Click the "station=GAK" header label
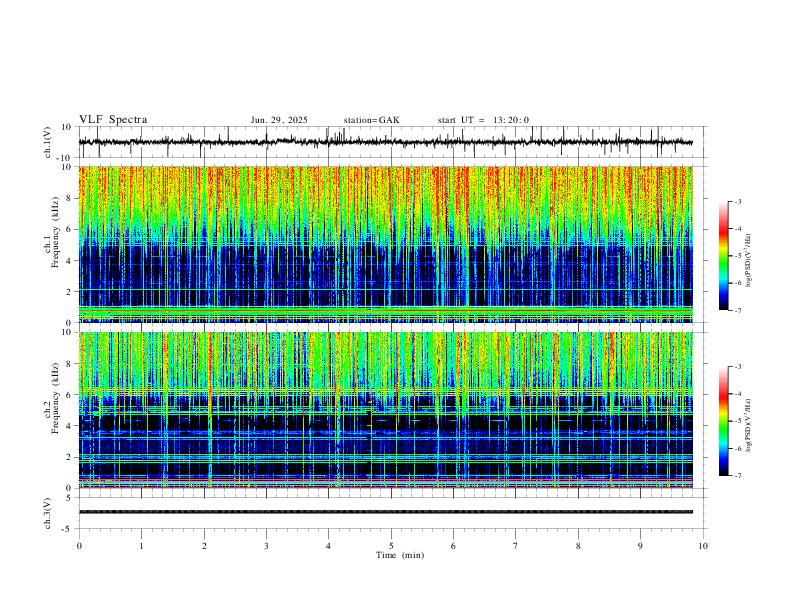 click(371, 120)
